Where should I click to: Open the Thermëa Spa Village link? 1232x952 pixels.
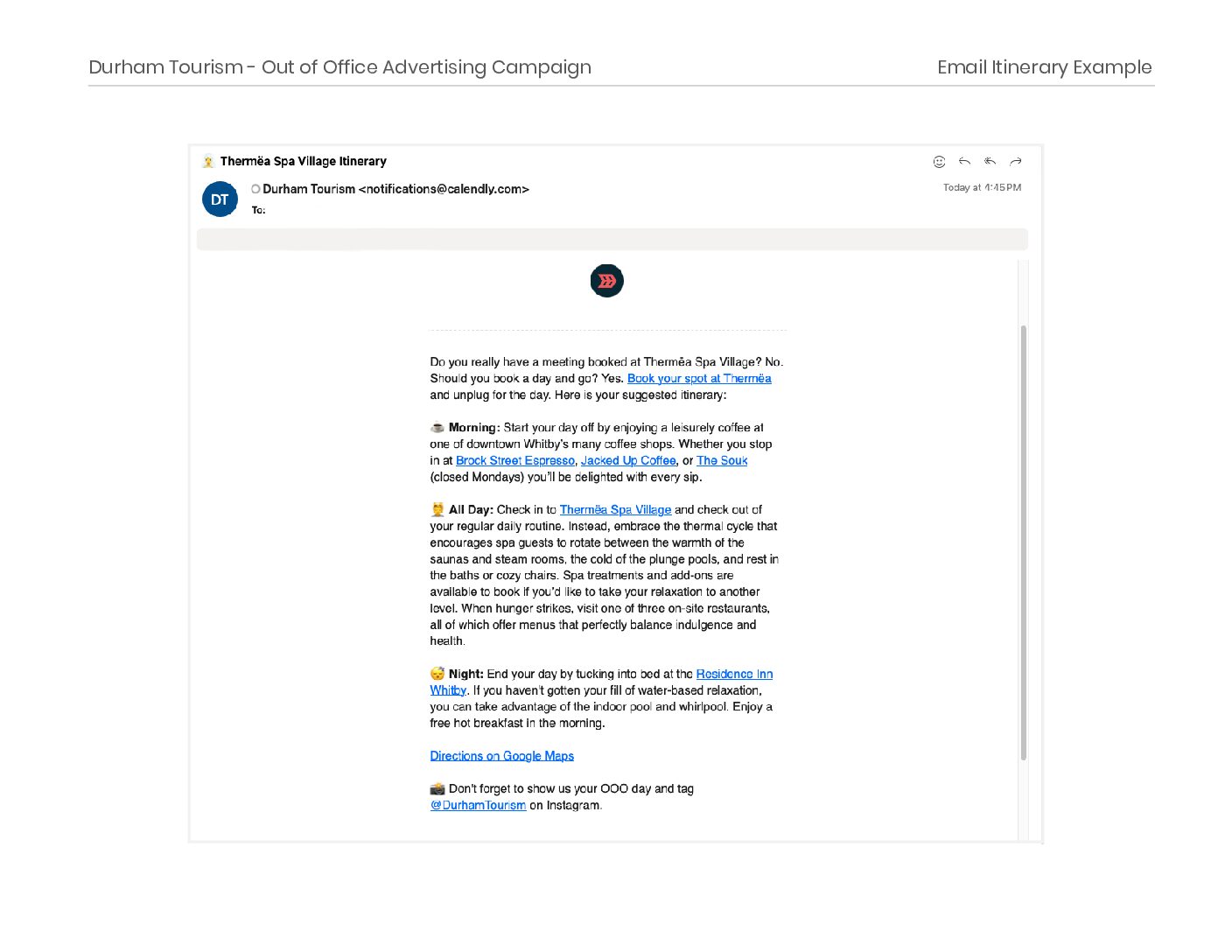615,510
